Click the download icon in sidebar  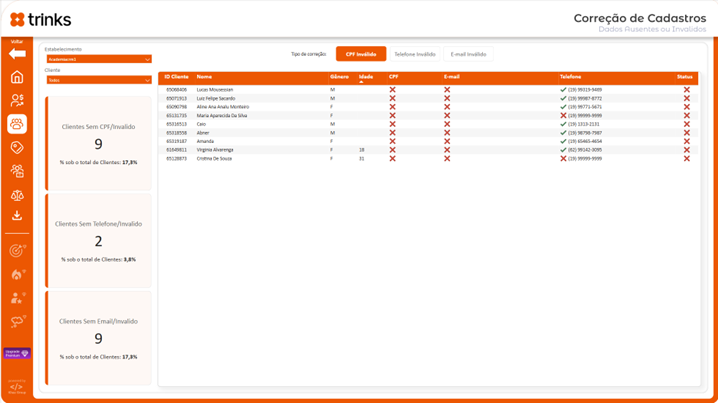point(17,216)
